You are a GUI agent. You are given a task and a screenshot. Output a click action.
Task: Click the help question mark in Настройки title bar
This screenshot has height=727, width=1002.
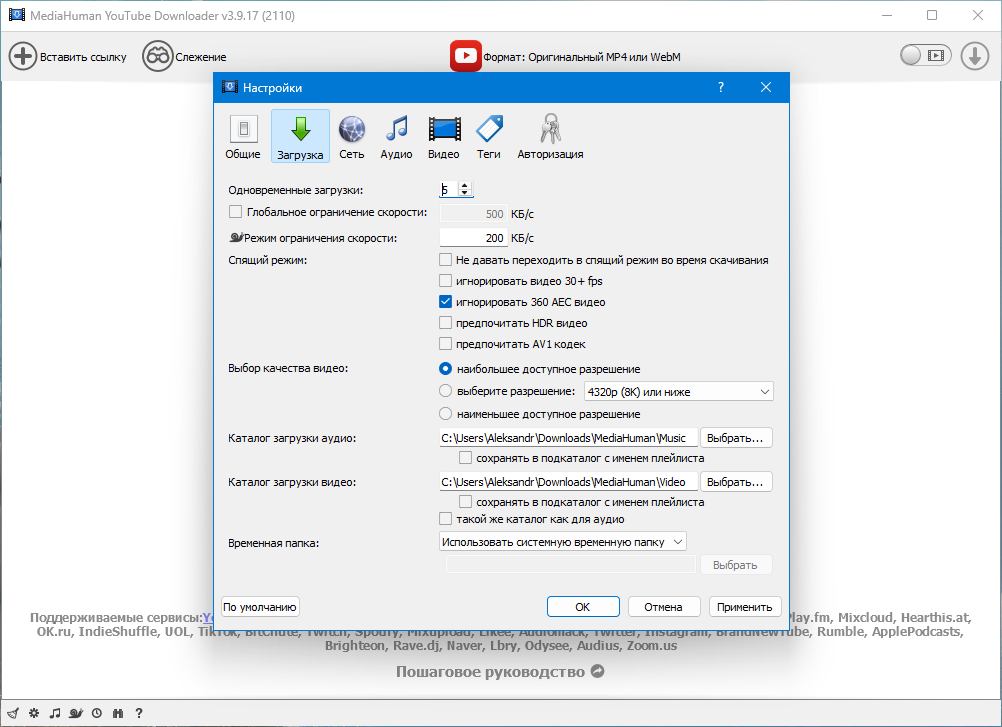pos(721,88)
